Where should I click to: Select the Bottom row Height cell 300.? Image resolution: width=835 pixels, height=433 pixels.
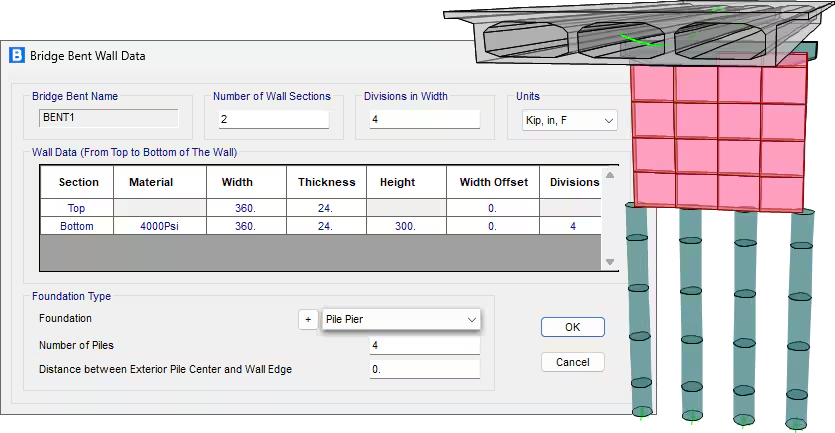click(x=406, y=226)
